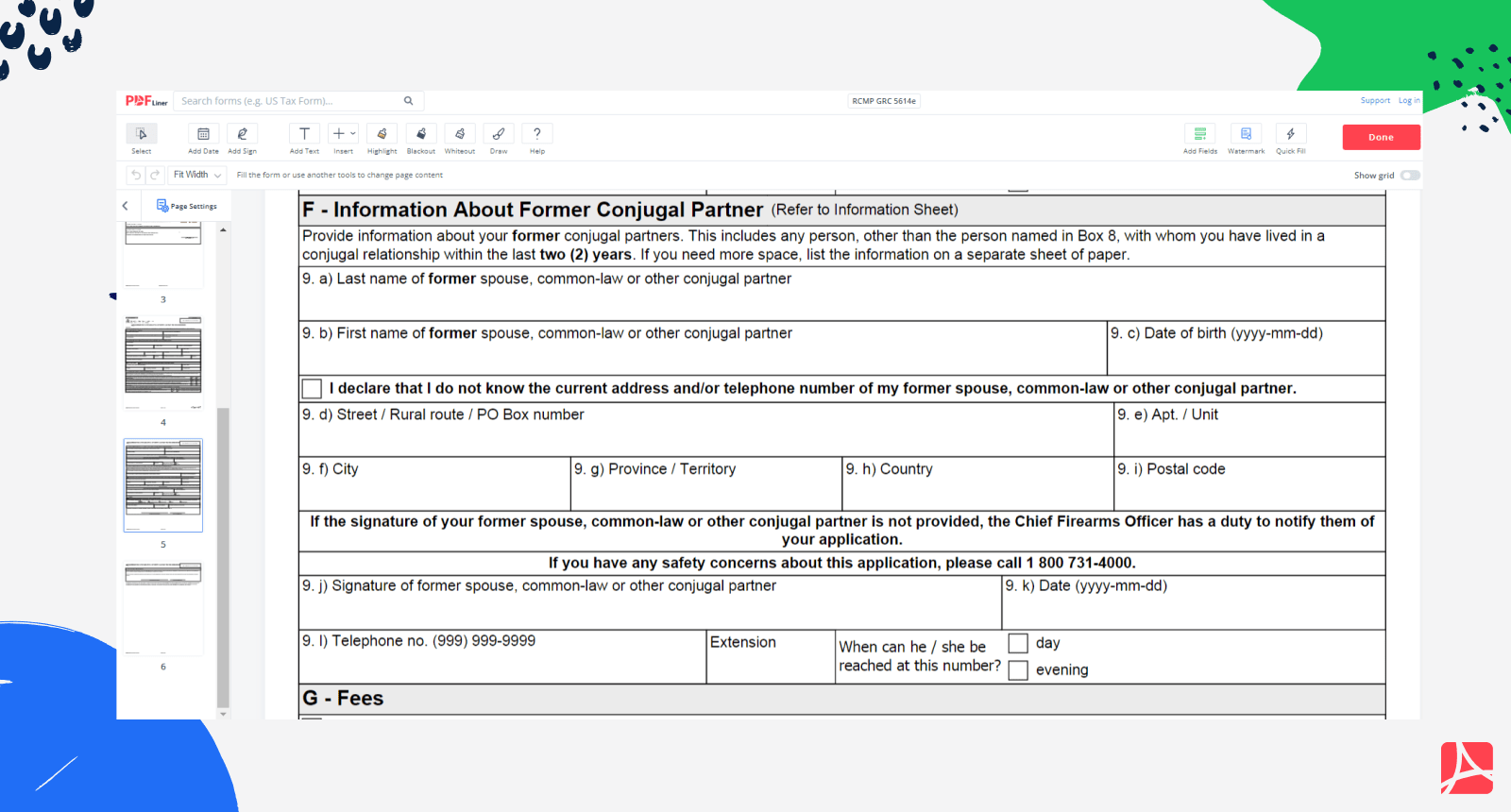The width and height of the screenshot is (1511, 812).
Task: Activate the Add Text tool
Action: tap(304, 134)
